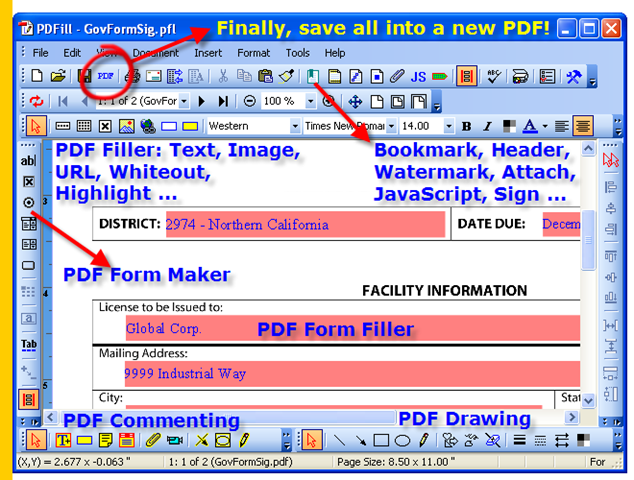Open the Edit menu
Viewport: 634px width, 480px height.
tap(72, 53)
